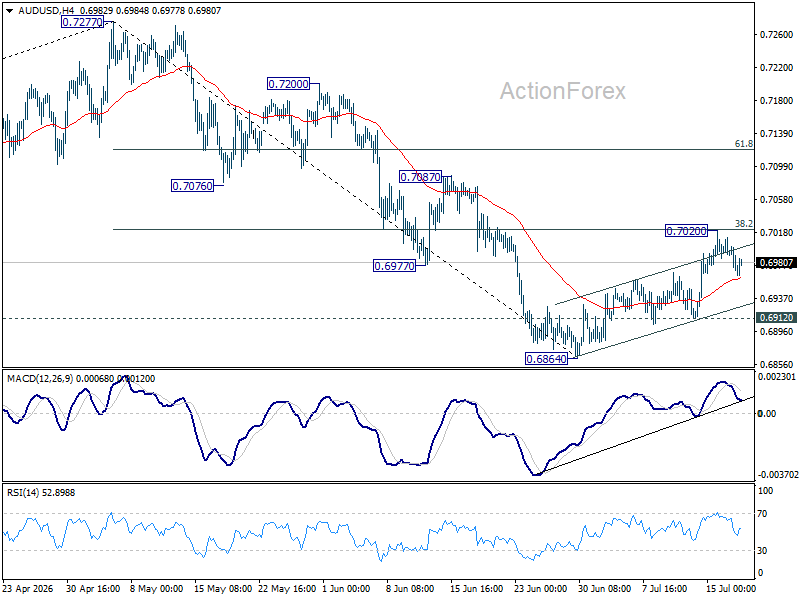Screen dimensions: 800x600
Task: Click the RSI 70 level label
Action: (763, 514)
